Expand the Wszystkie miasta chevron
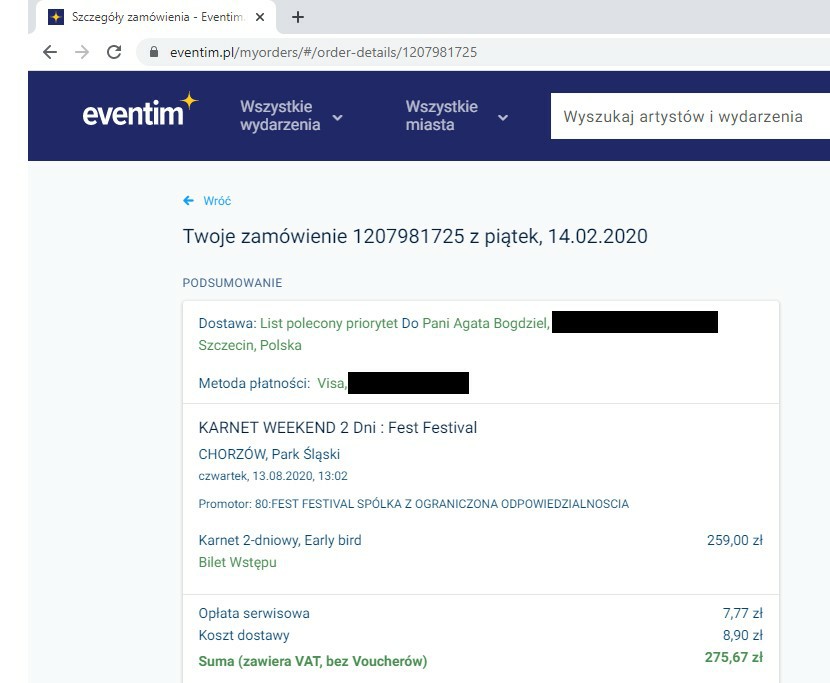 click(x=503, y=118)
